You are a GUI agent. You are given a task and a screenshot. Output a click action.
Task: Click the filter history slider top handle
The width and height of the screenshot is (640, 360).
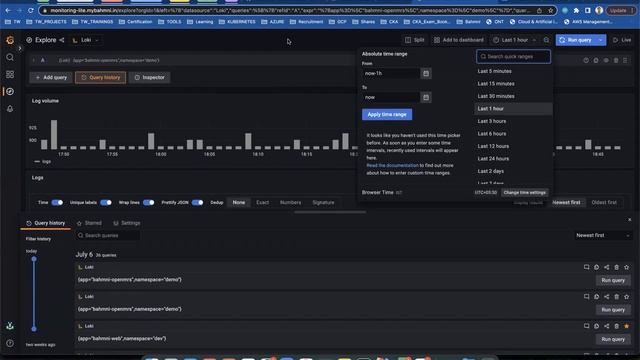[34, 259]
